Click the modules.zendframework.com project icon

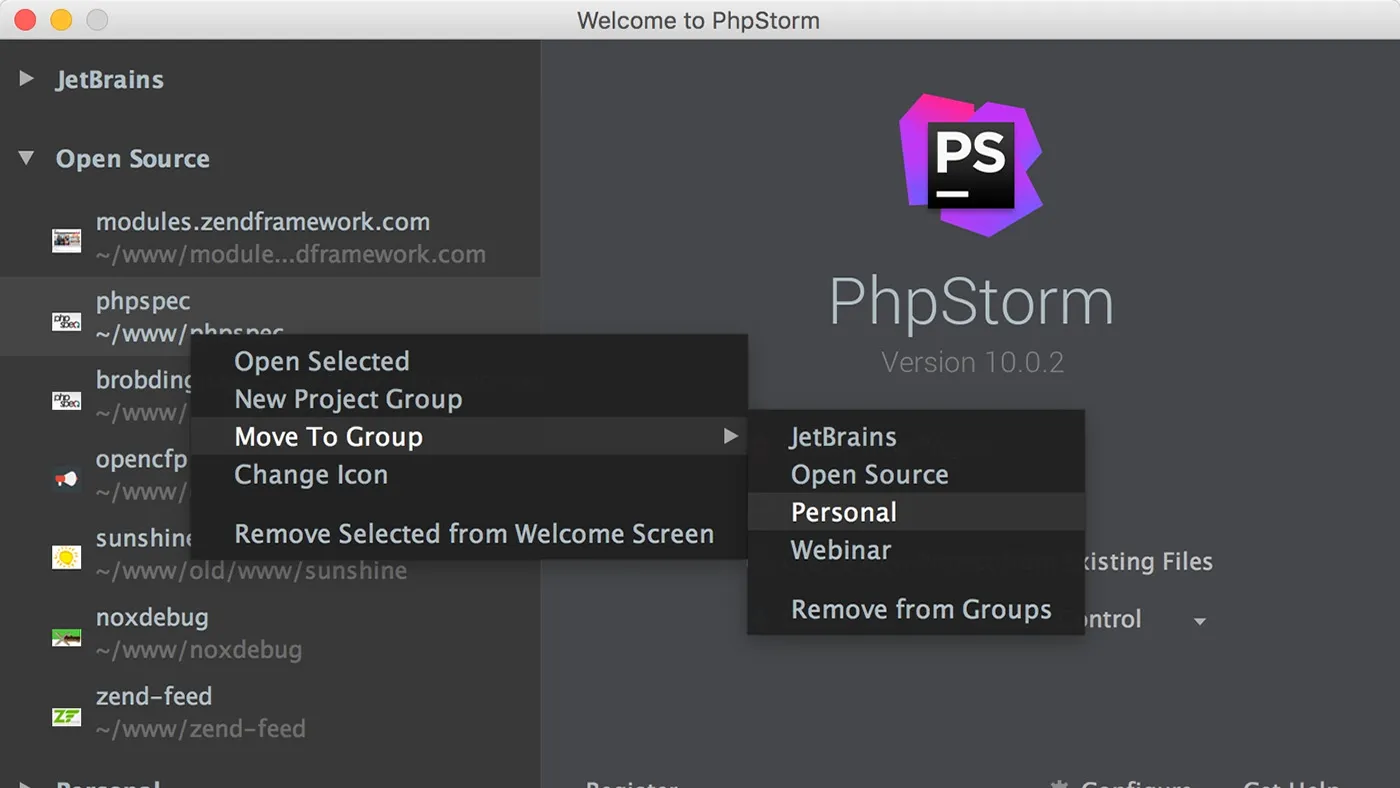(66, 240)
